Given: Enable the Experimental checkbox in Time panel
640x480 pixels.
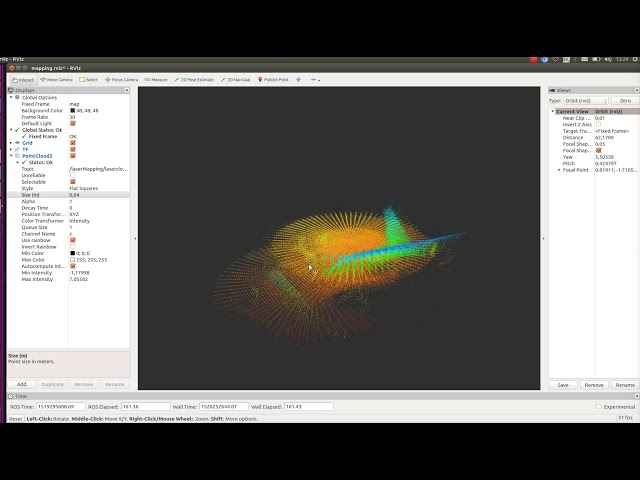Looking at the screenshot, I should [599, 407].
